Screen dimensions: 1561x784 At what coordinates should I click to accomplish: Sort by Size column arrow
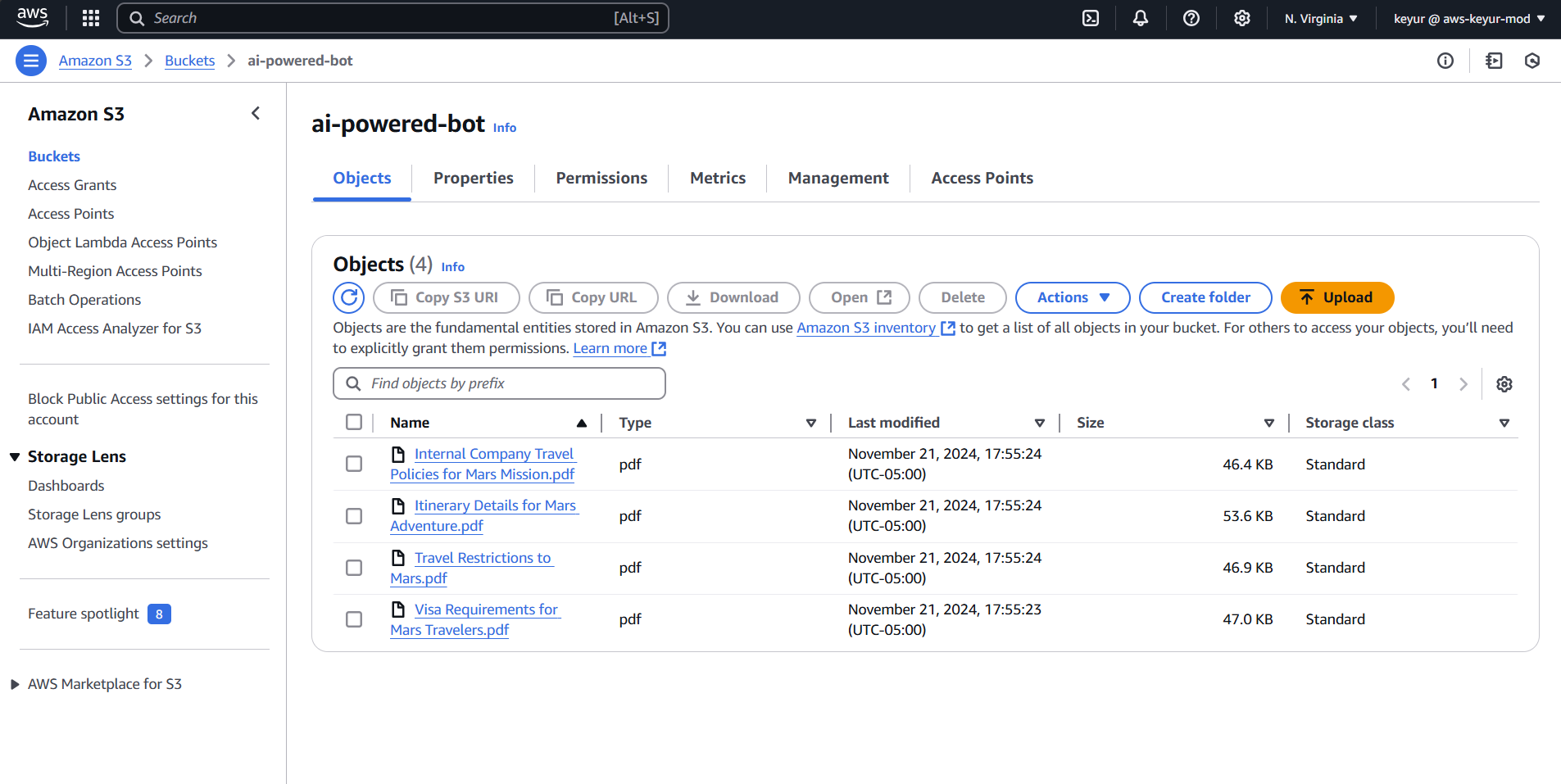1269,423
